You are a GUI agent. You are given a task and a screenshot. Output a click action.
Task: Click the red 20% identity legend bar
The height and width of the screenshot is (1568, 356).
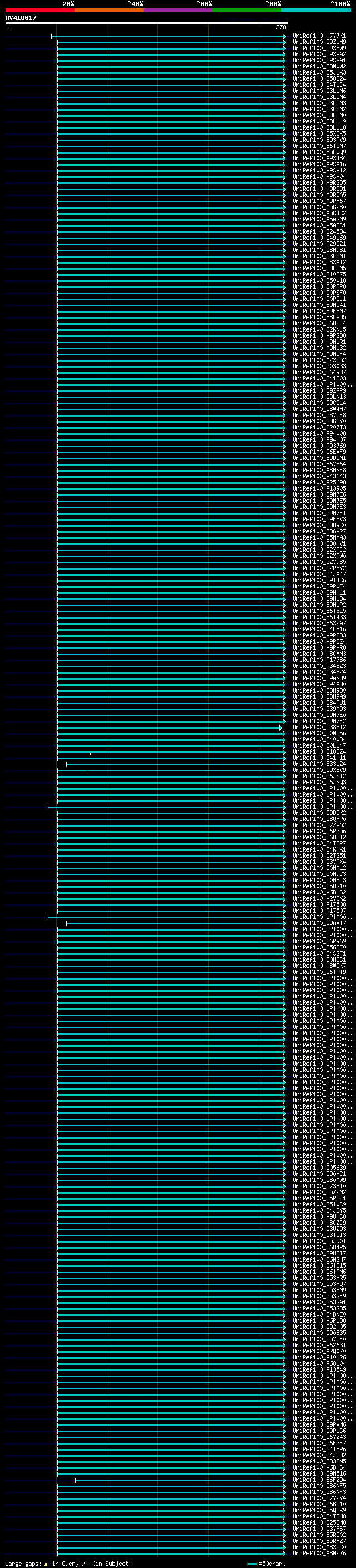click(39, 11)
